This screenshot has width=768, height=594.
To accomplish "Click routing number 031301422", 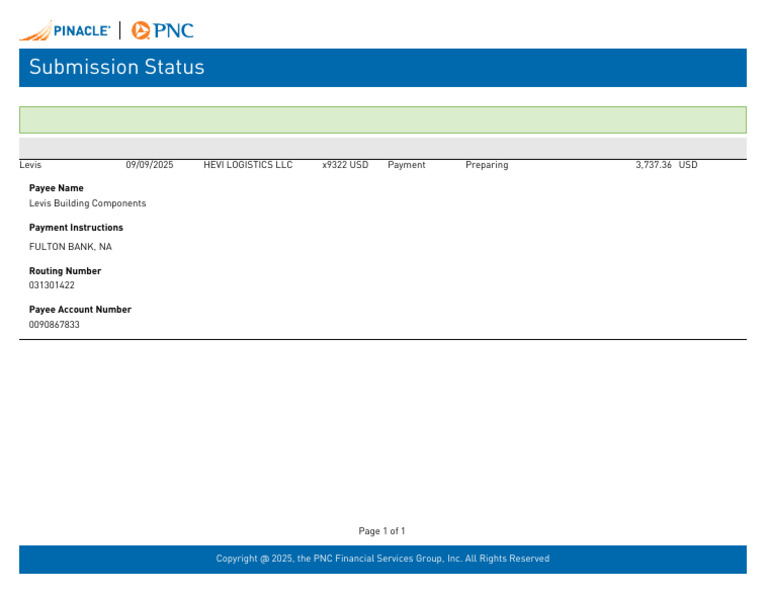I will click(x=52, y=285).
